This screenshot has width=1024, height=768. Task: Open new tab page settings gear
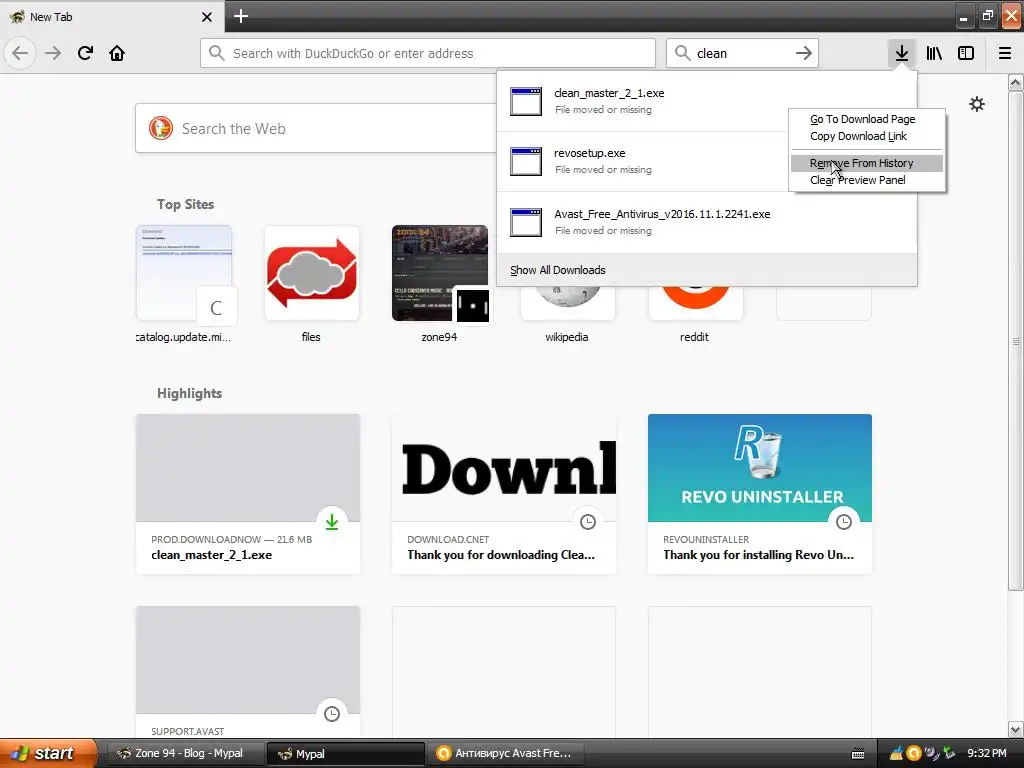tap(977, 104)
